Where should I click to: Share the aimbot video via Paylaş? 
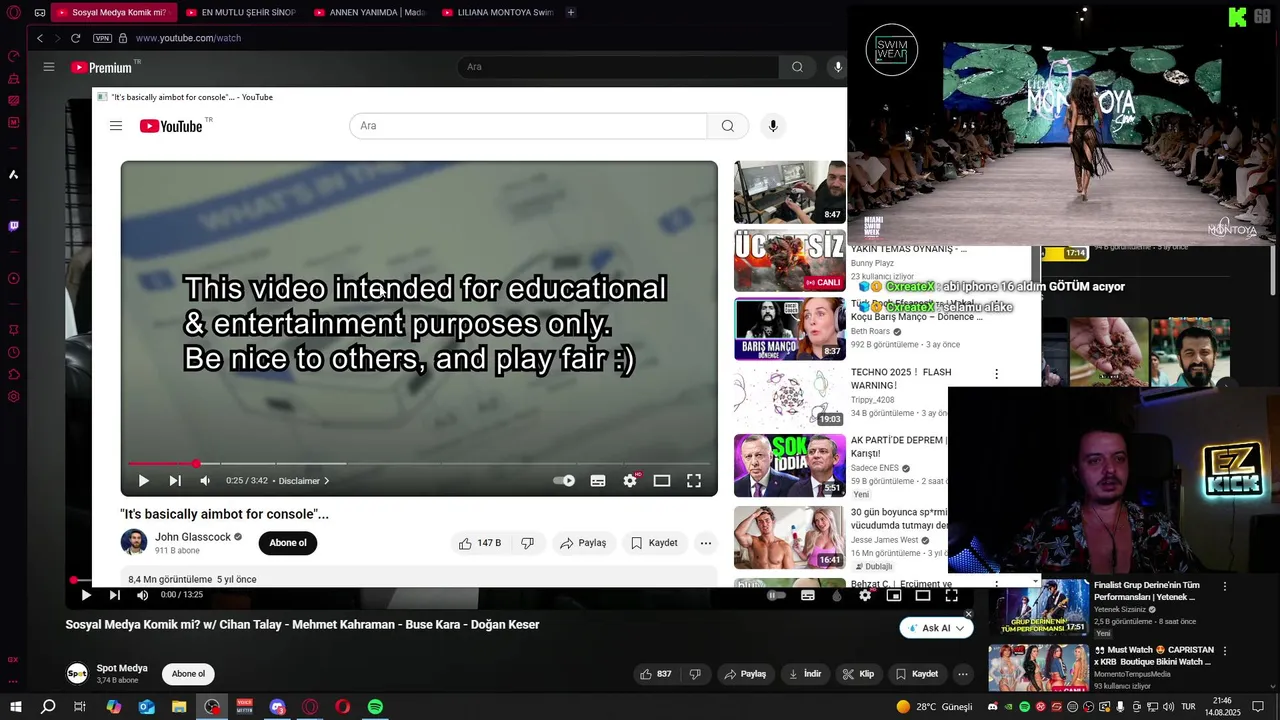point(584,543)
